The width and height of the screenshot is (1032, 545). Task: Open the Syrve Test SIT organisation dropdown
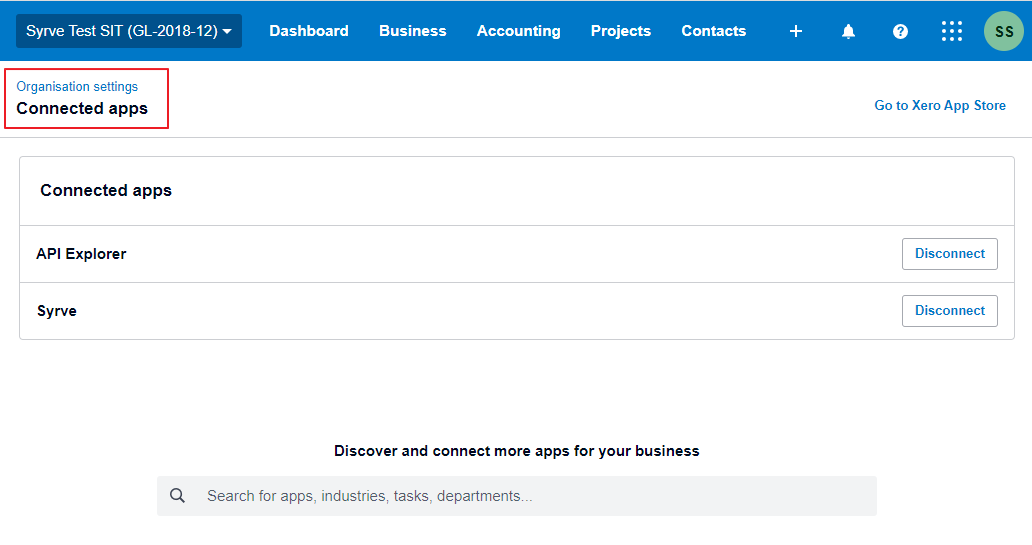(x=128, y=31)
